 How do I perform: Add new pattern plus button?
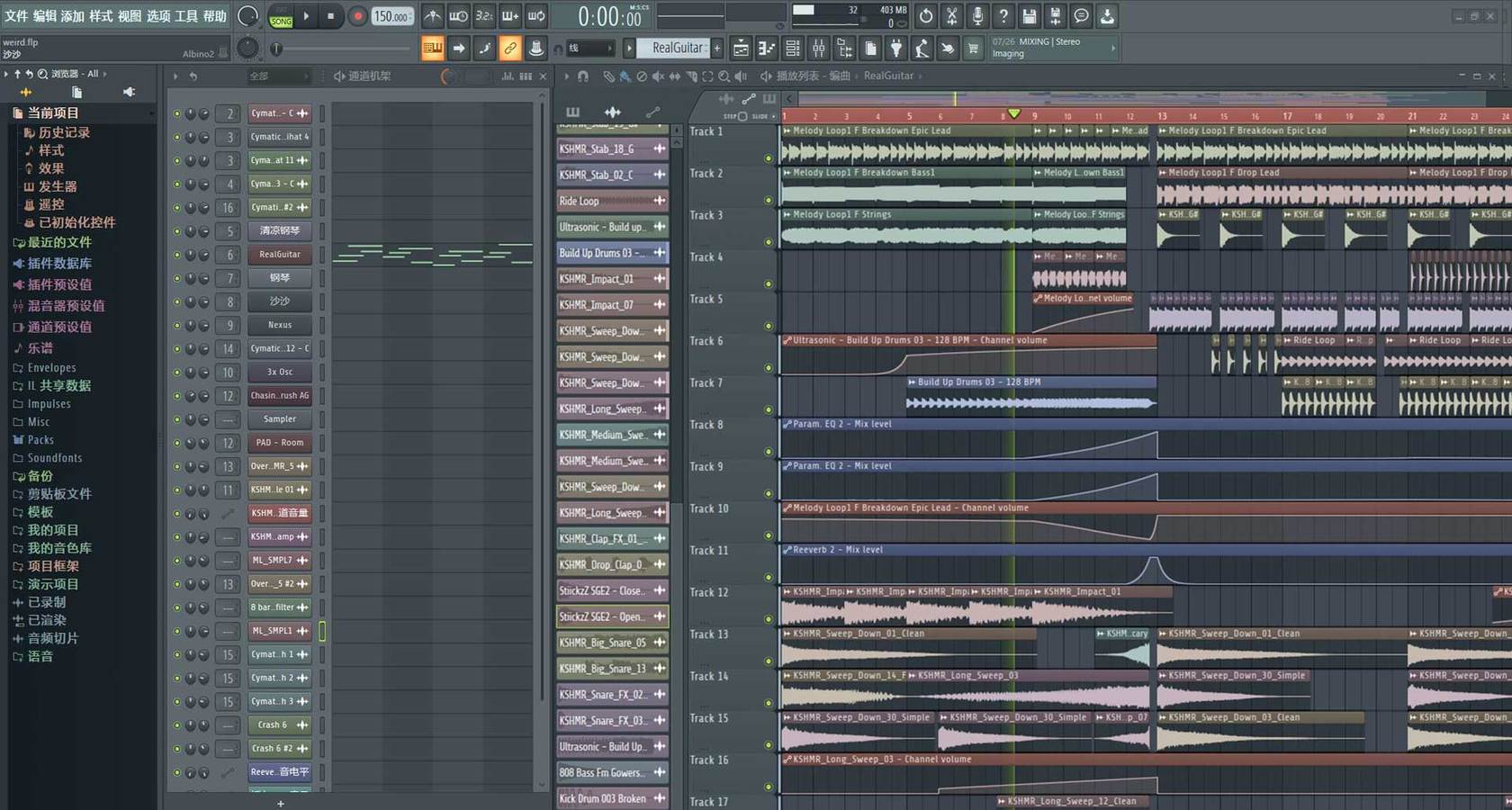[x=717, y=48]
